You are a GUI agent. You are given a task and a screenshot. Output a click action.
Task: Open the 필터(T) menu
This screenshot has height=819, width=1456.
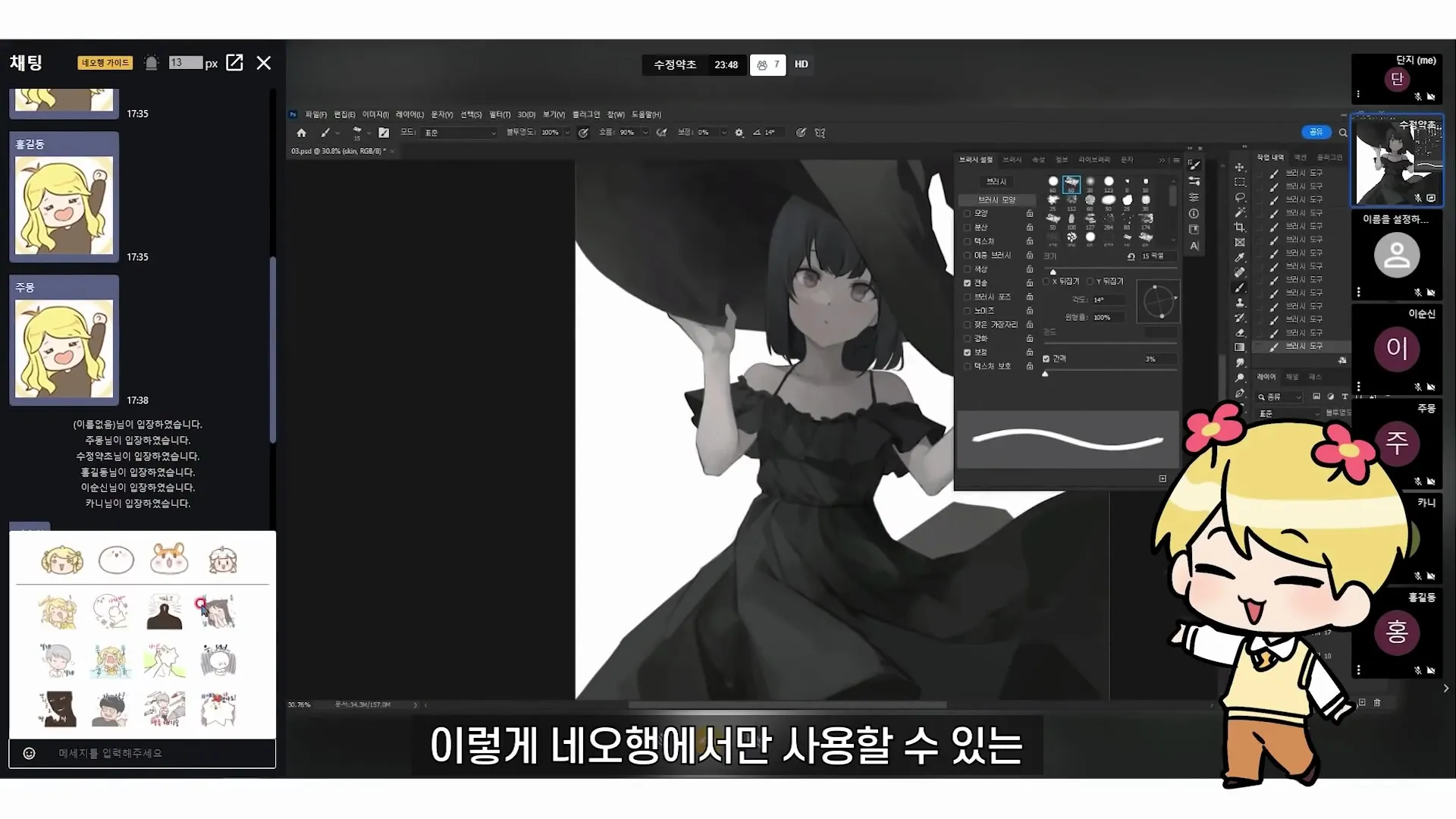point(499,115)
